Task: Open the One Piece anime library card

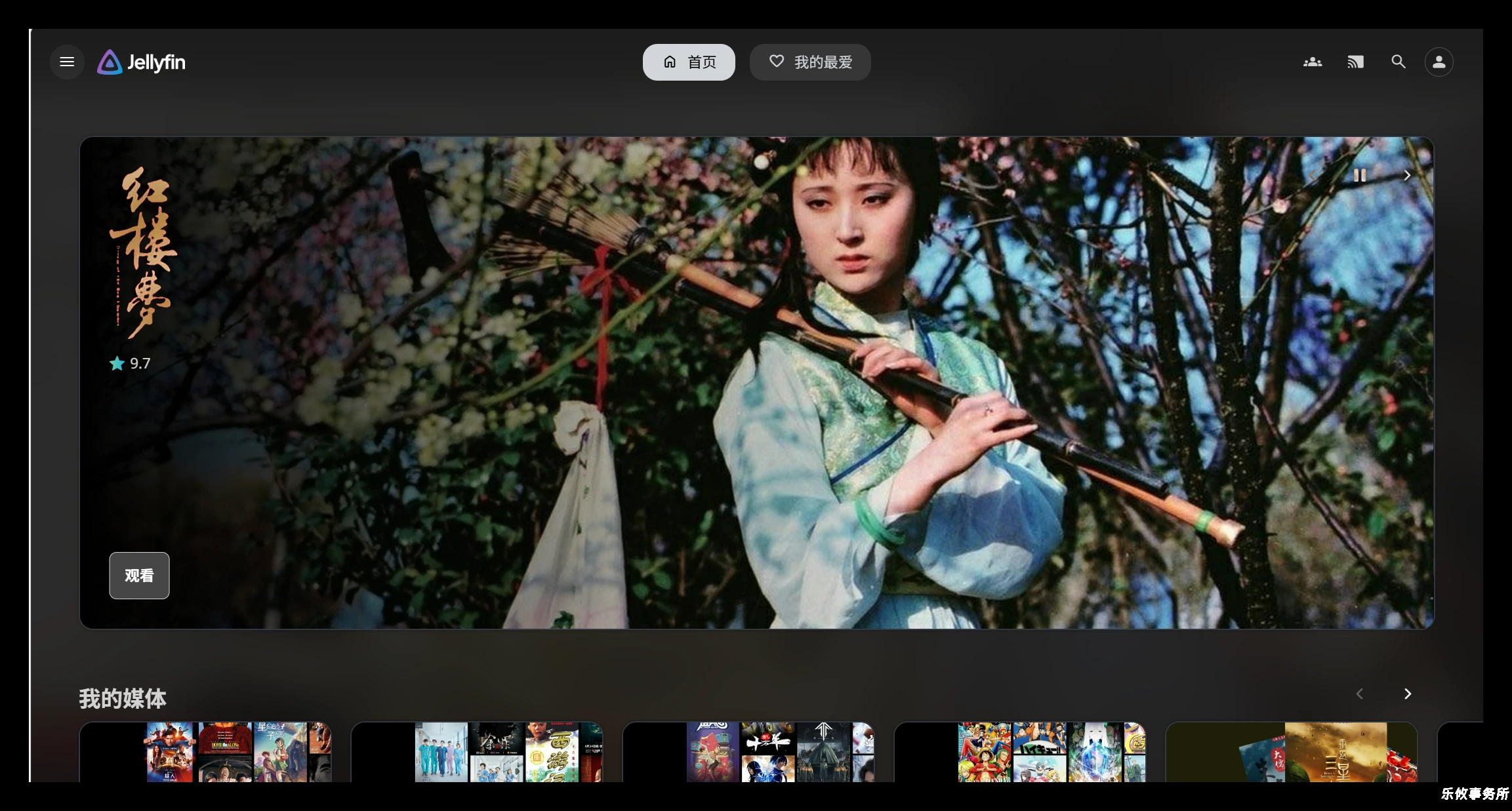Action: (1020, 752)
